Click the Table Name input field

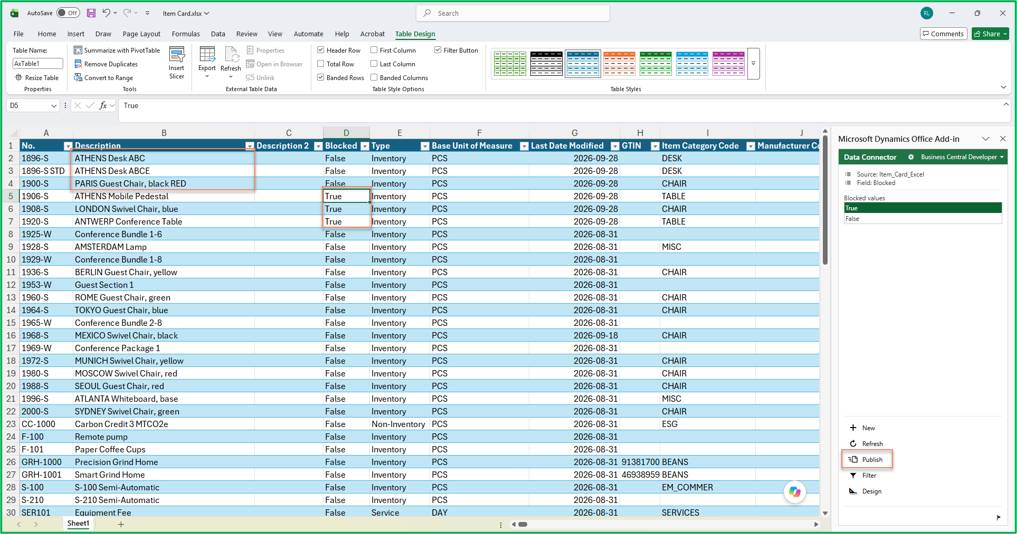[x=38, y=64]
